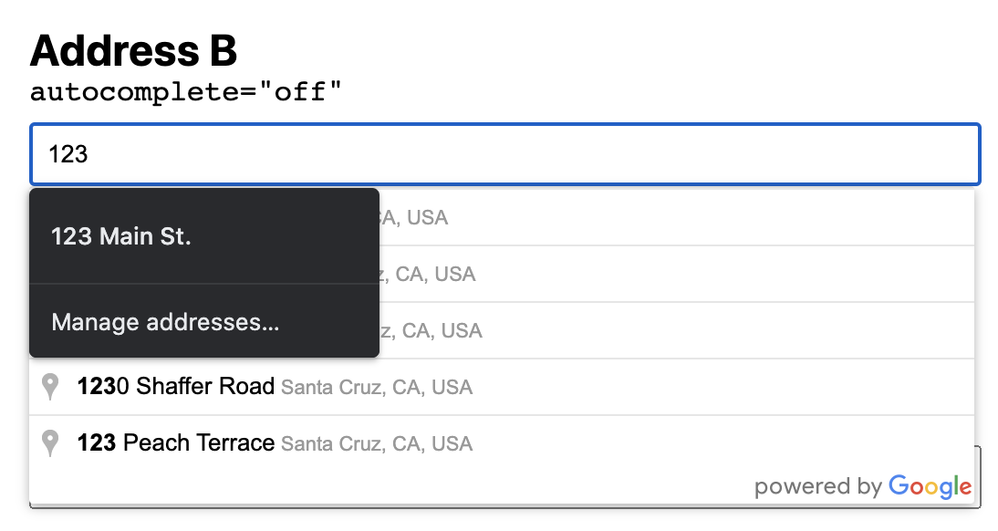The width and height of the screenshot is (998, 531).
Task: Click bold "123" in Peach Terrace row
Action: click(x=96, y=443)
